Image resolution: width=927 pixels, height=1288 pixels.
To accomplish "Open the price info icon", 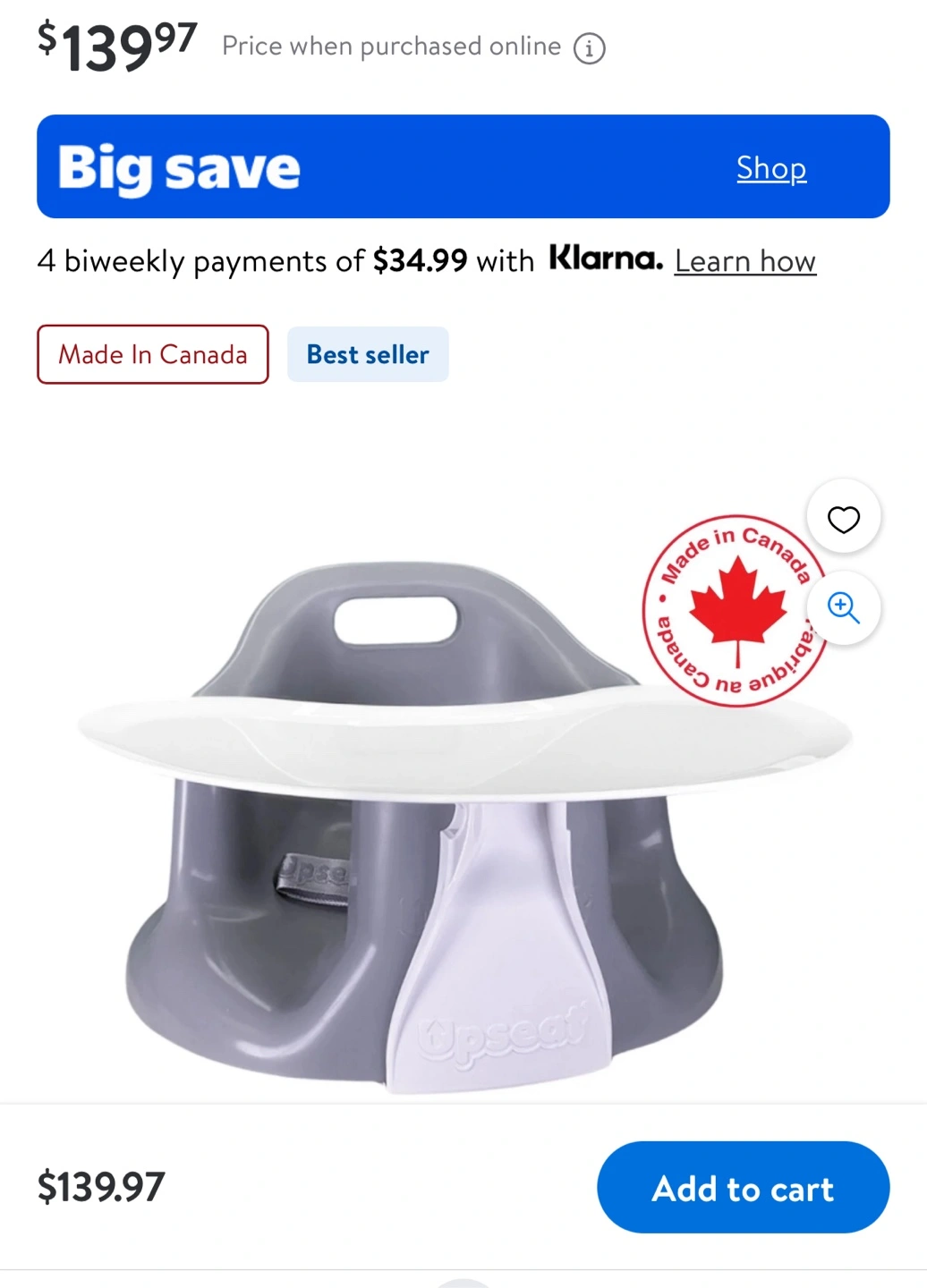I will click(589, 47).
